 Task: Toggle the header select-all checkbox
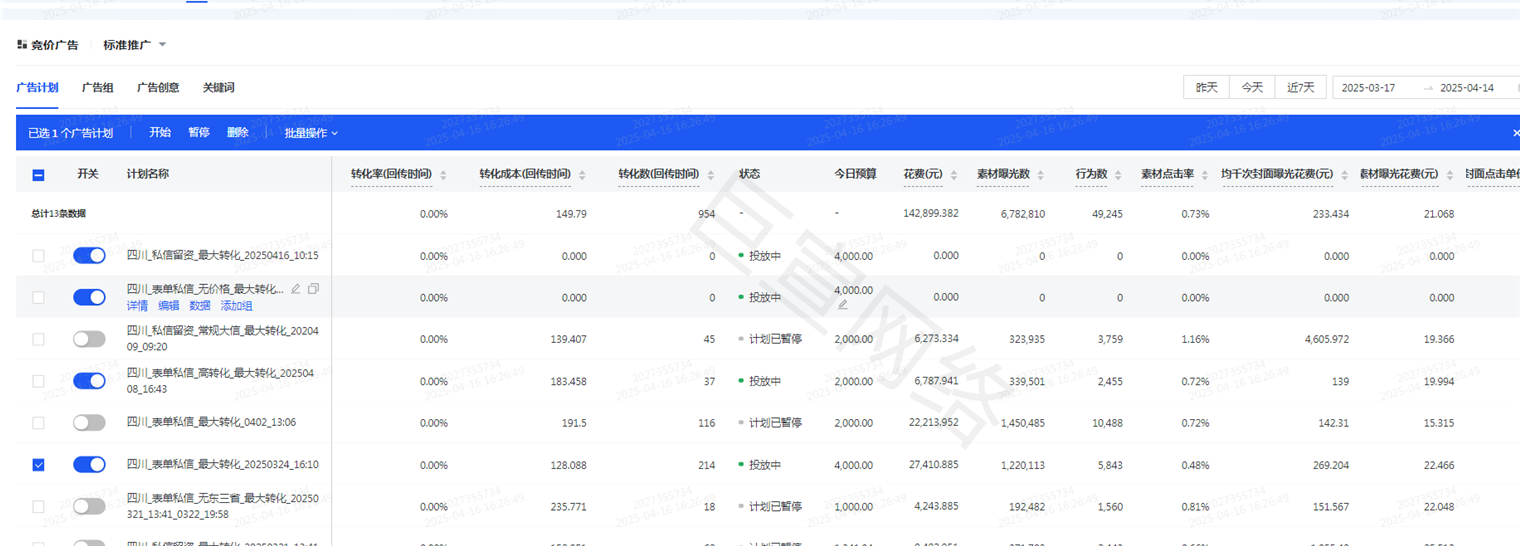[x=38, y=175]
